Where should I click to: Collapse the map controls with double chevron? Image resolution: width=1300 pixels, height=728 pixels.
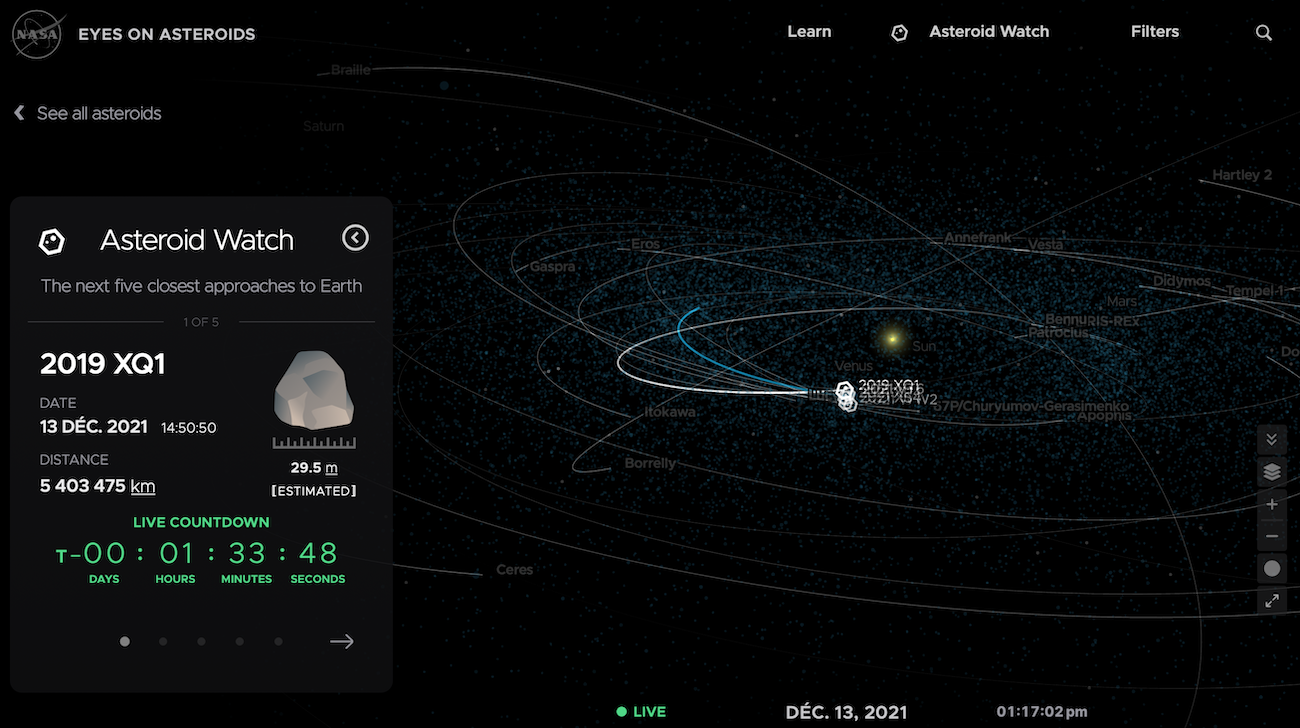[1272, 439]
